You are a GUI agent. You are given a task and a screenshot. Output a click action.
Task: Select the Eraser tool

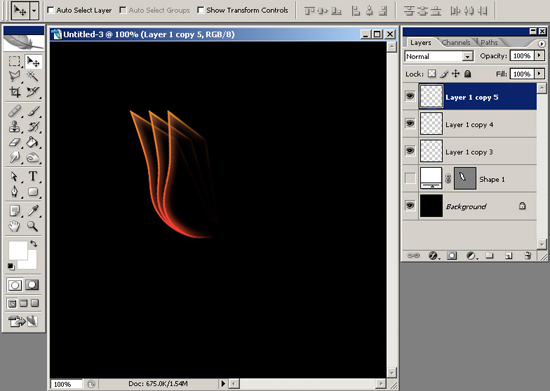pyautogui.click(x=15, y=142)
